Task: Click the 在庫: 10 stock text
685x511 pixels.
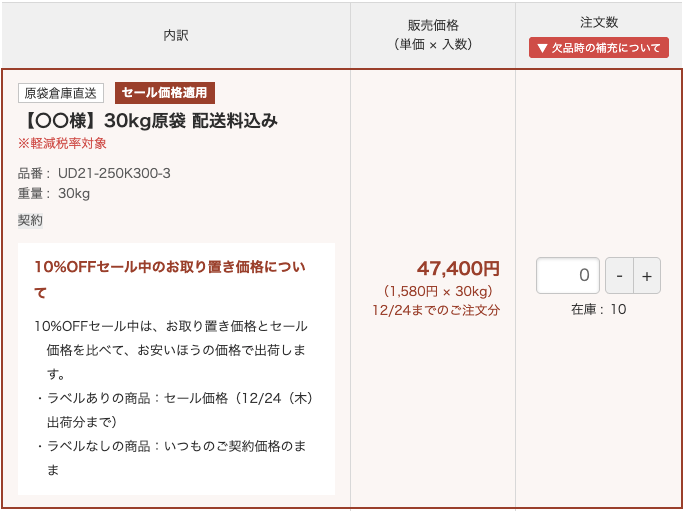Action: (599, 309)
